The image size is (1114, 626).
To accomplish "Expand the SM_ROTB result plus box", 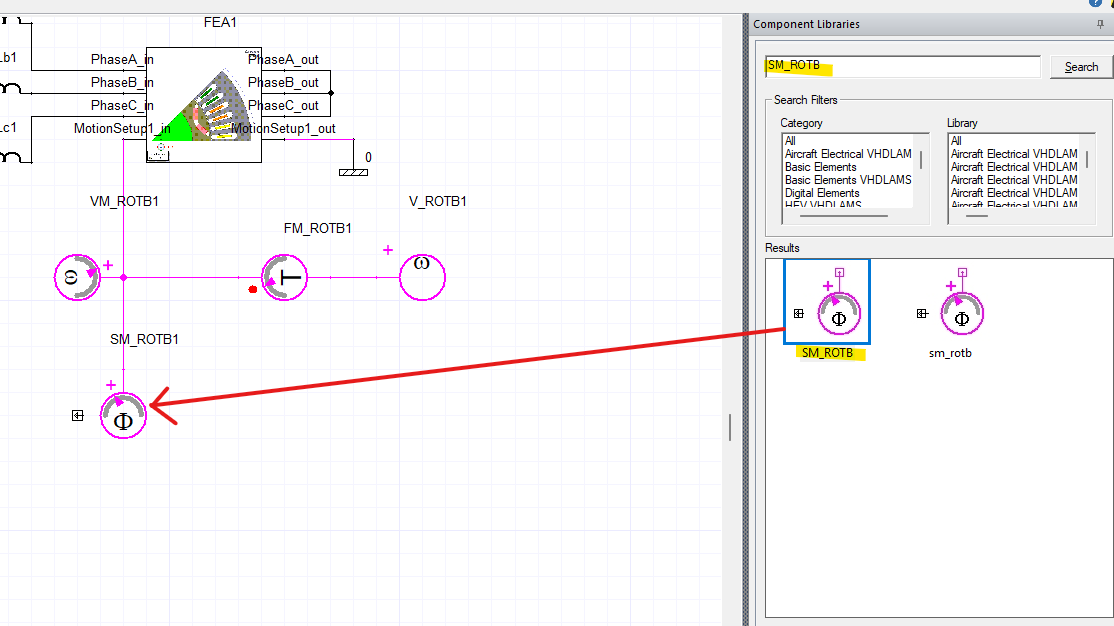I will [x=798, y=313].
